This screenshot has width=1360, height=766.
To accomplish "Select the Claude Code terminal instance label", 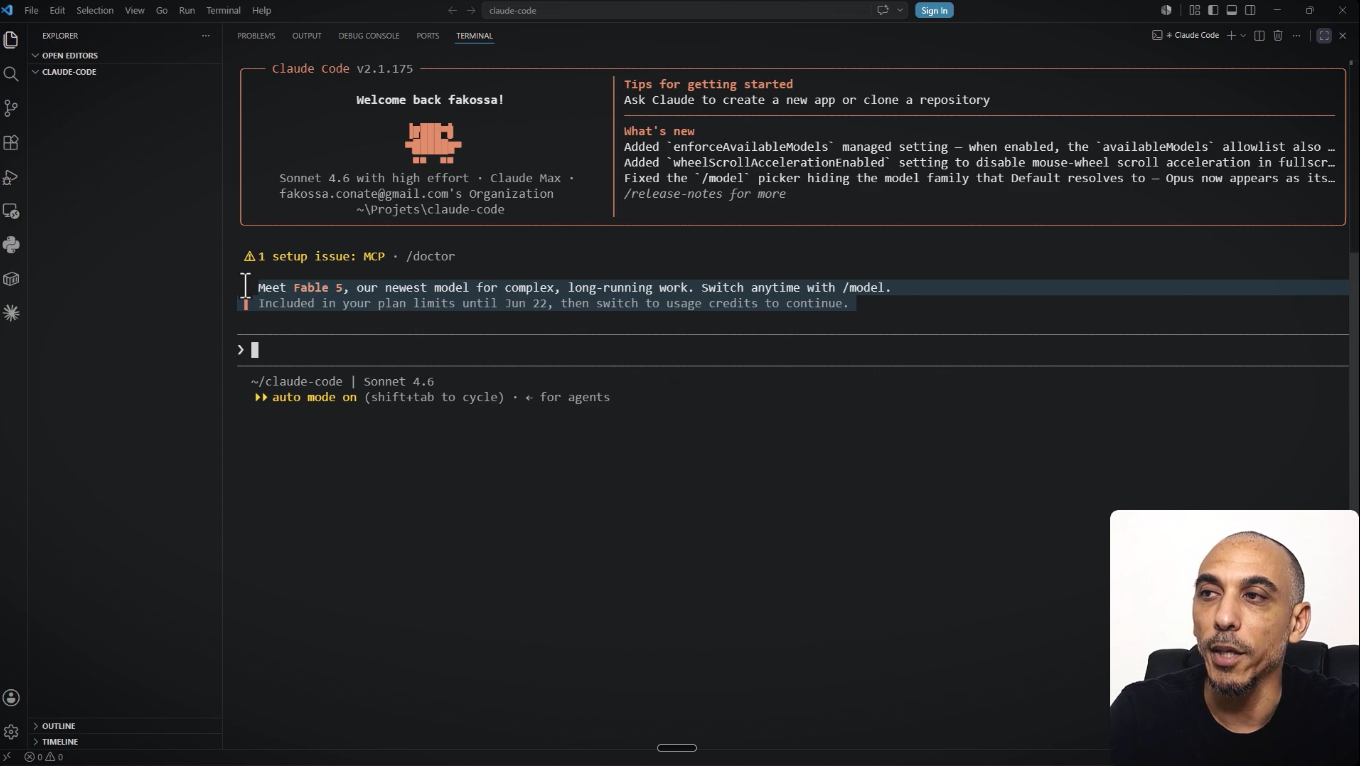I will 1186,36.
